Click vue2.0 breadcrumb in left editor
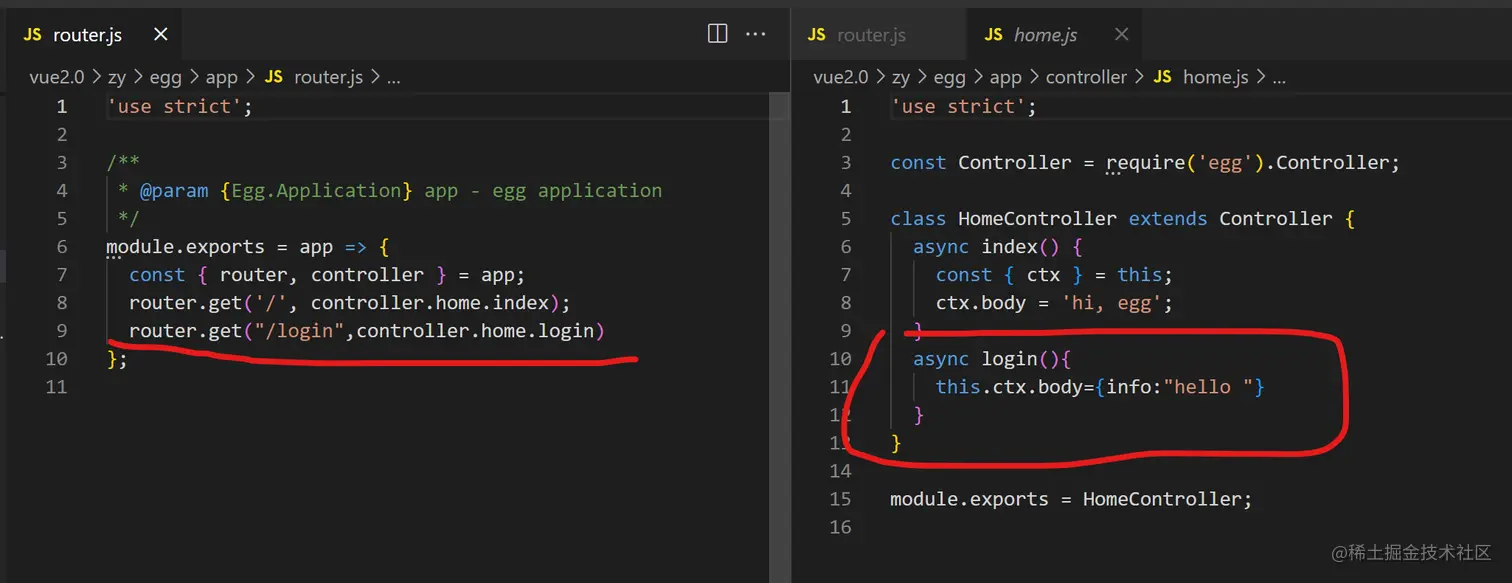This screenshot has height=583, width=1512. coord(56,77)
